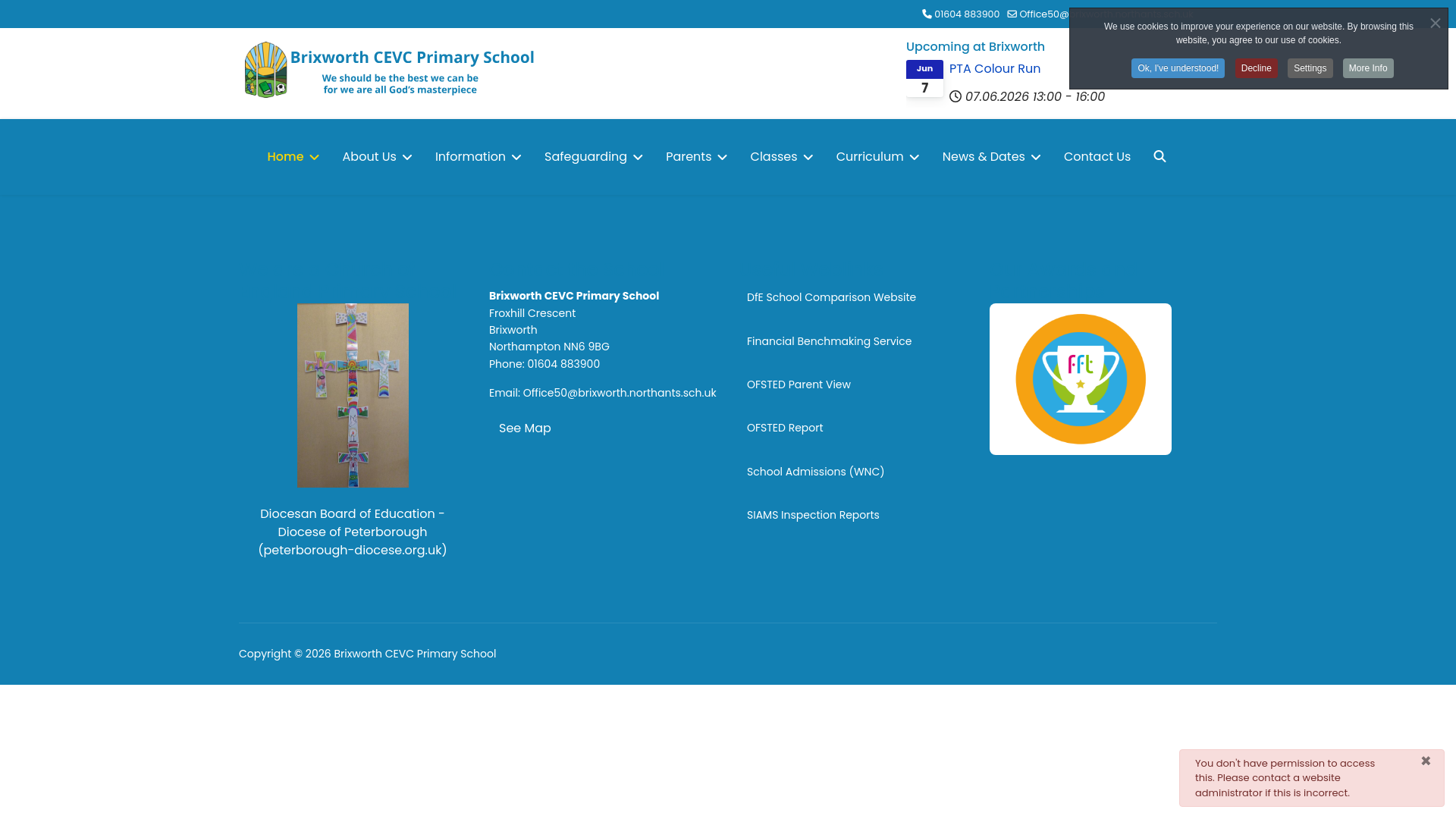Click the footer email Office50@brixworth.northants.sch.uk
The image size is (1456, 819).
(x=620, y=393)
